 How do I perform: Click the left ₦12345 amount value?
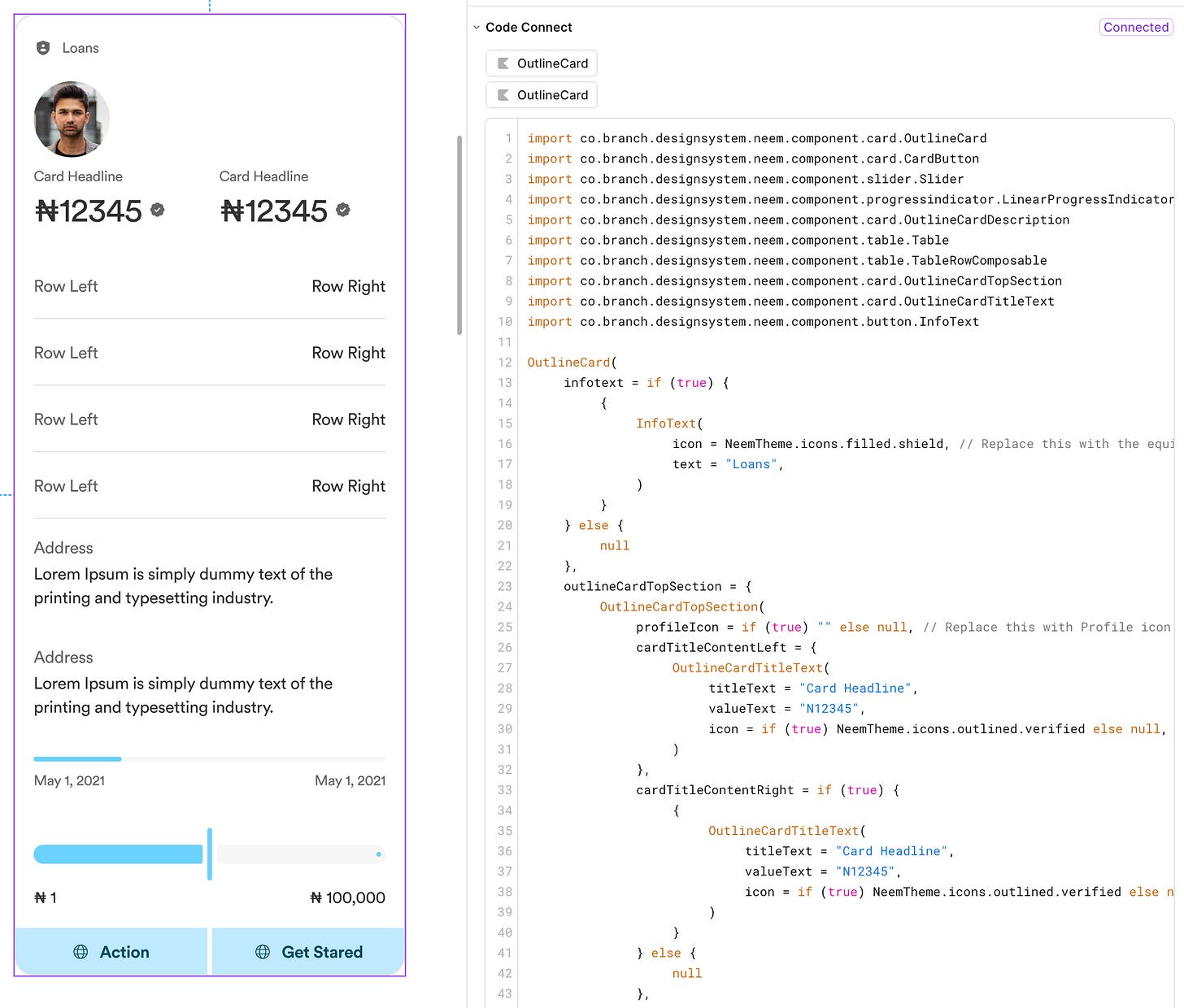(89, 211)
